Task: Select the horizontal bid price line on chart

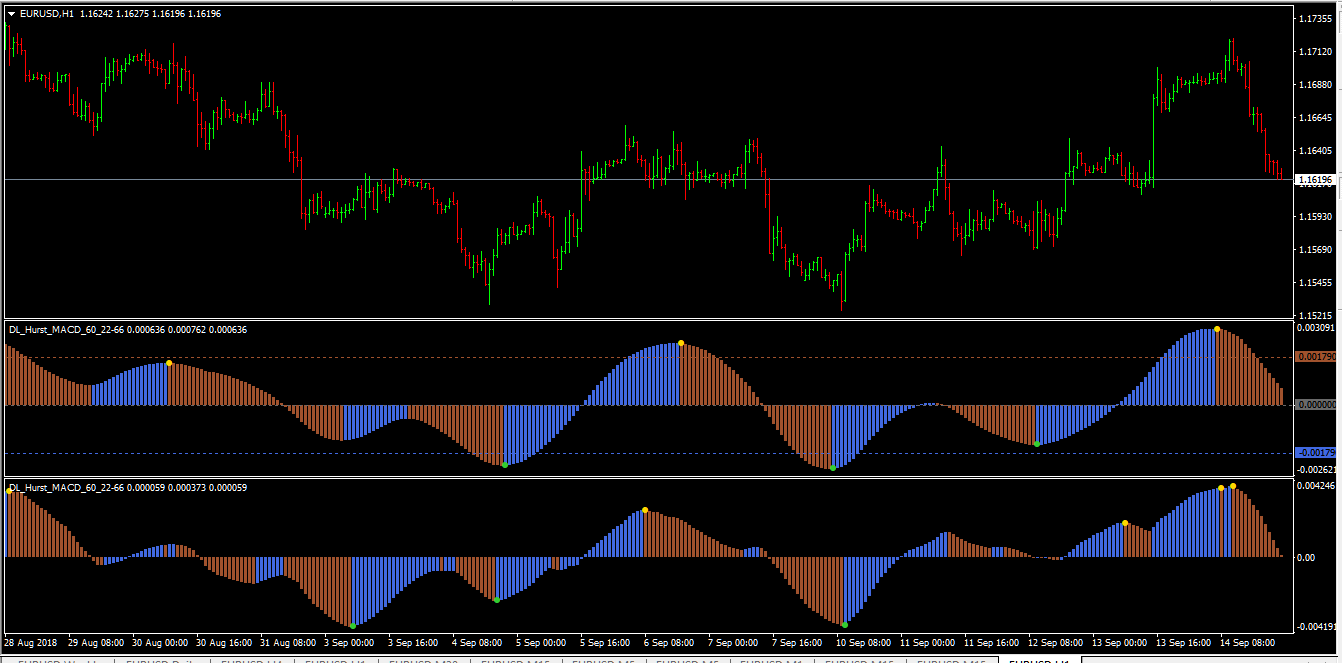Action: pyautogui.click(x=648, y=180)
